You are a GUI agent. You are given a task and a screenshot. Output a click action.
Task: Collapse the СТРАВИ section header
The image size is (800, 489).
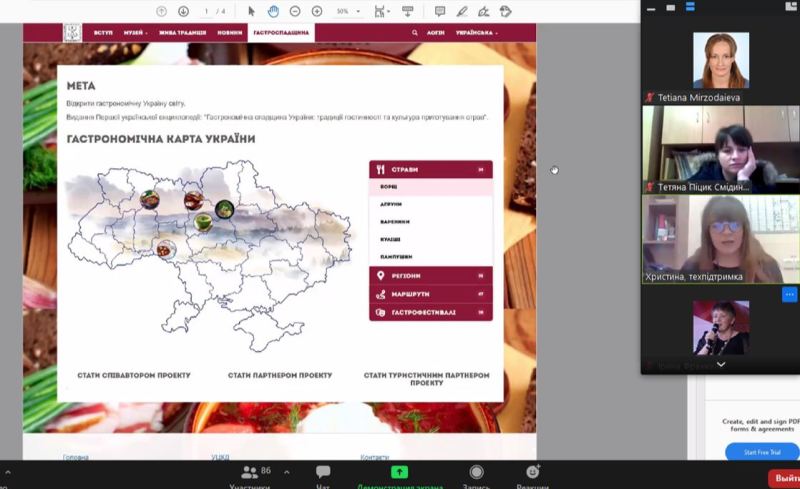pyautogui.click(x=431, y=169)
